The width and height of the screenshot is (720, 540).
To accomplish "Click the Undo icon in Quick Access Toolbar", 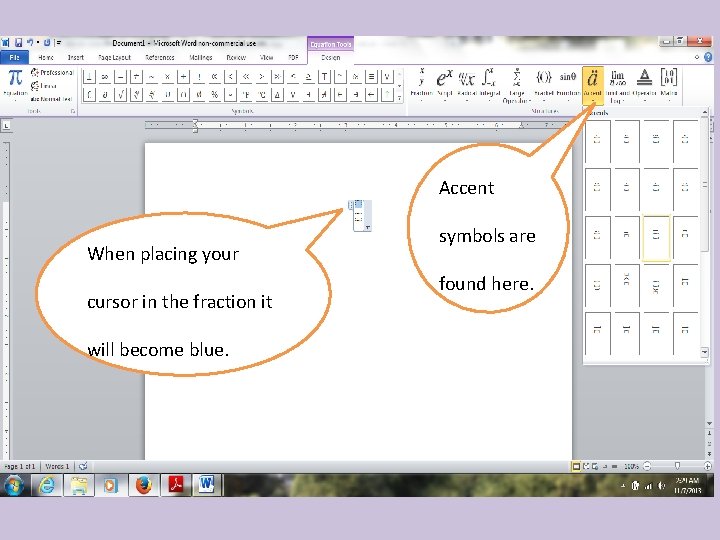I will (30, 43).
